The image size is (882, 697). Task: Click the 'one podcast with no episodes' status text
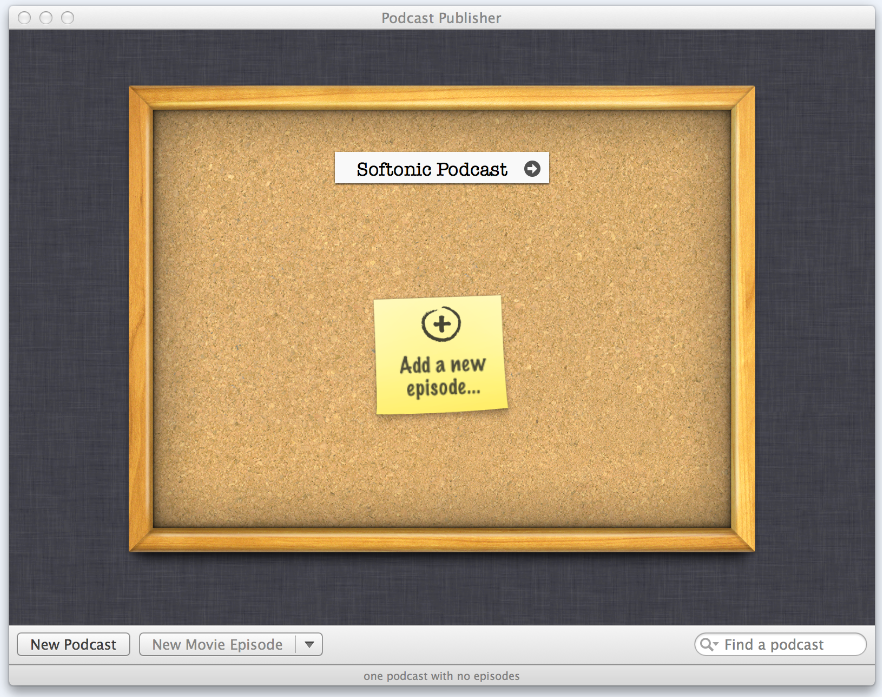[441, 676]
